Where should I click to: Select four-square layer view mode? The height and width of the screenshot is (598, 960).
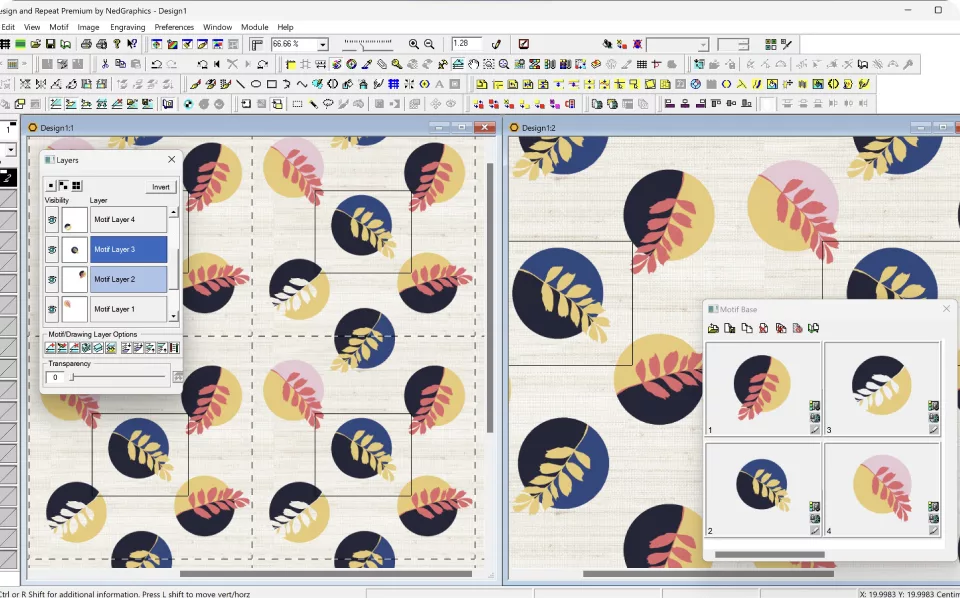(76, 186)
